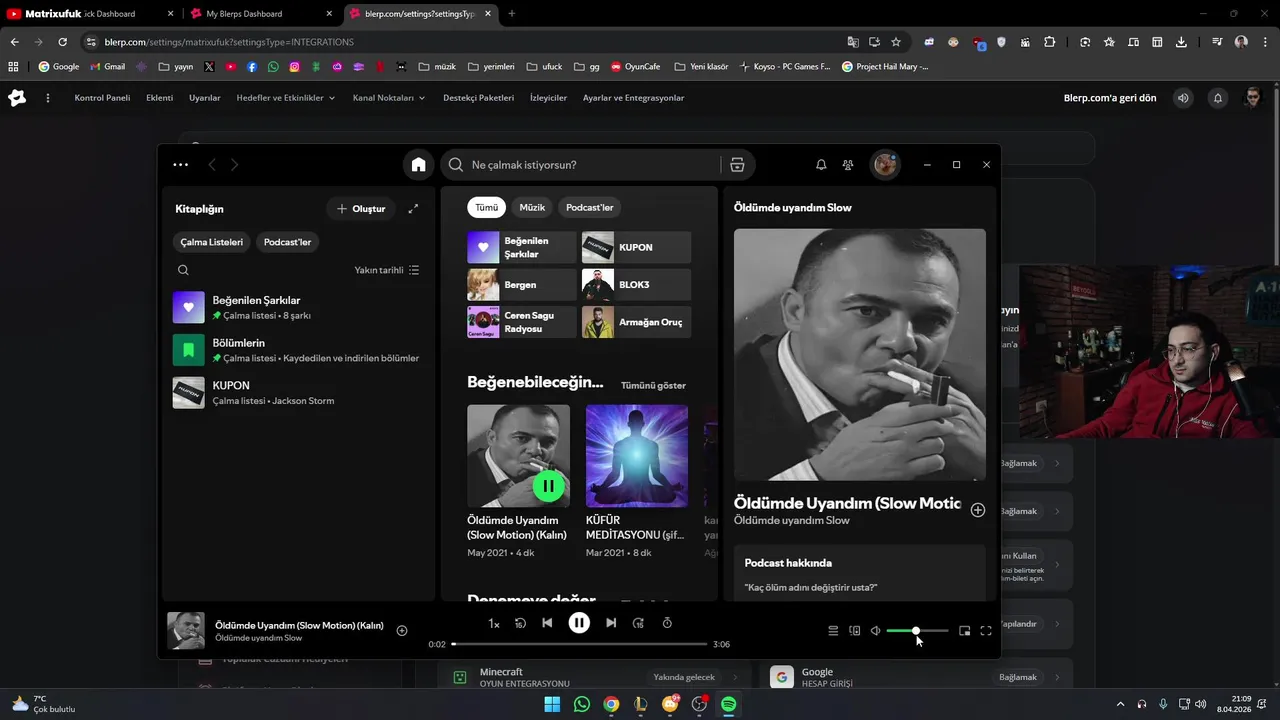Image resolution: width=1280 pixels, height=720 pixels.
Task: Open WhatsApp from Windows taskbar
Action: (x=582, y=704)
